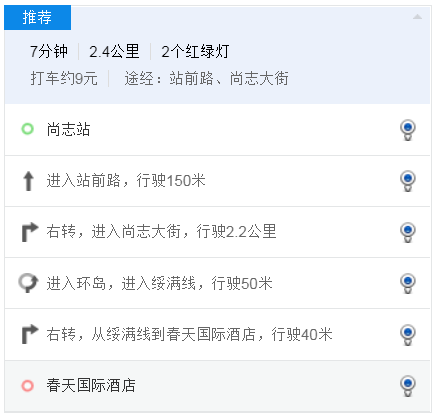Click the map pin beside 春天国际酒店 destination
The height and width of the screenshot is (416, 436).
[x=408, y=386]
